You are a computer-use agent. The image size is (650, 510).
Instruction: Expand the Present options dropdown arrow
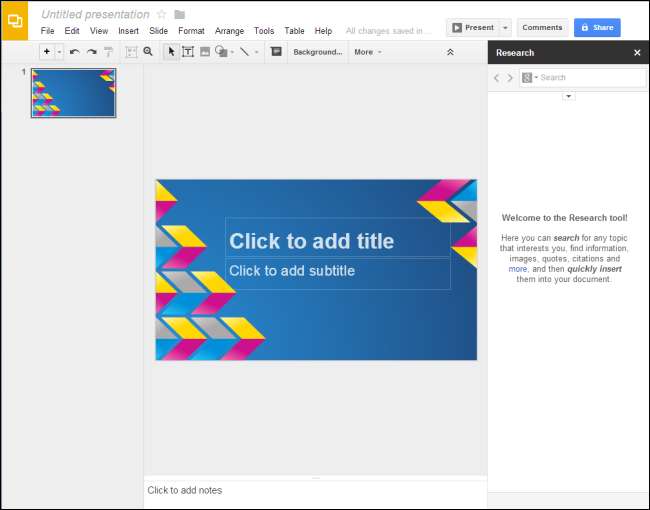505,28
